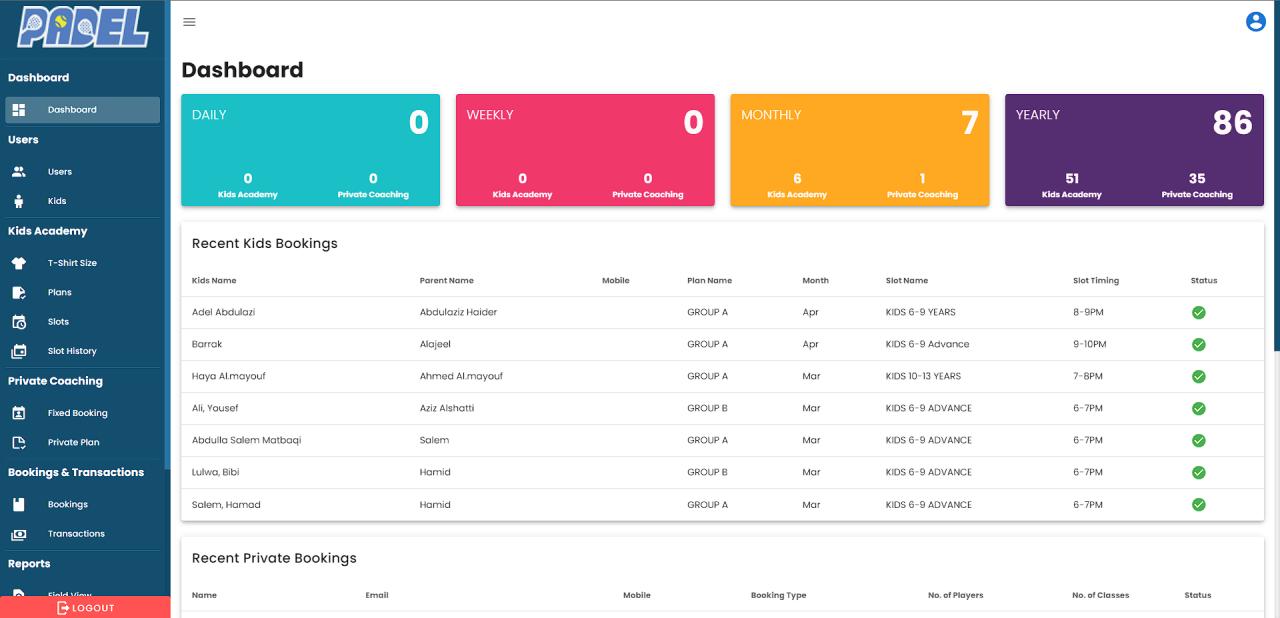Click status checkmark for Salem, Hamad
This screenshot has height=618, width=1280.
pos(1198,505)
